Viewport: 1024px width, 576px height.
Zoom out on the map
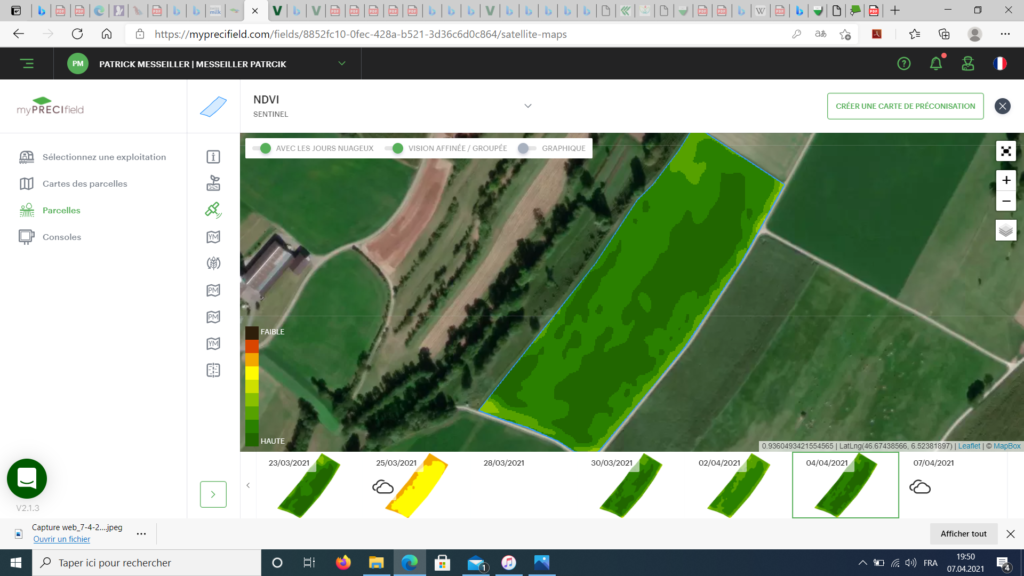(1006, 202)
